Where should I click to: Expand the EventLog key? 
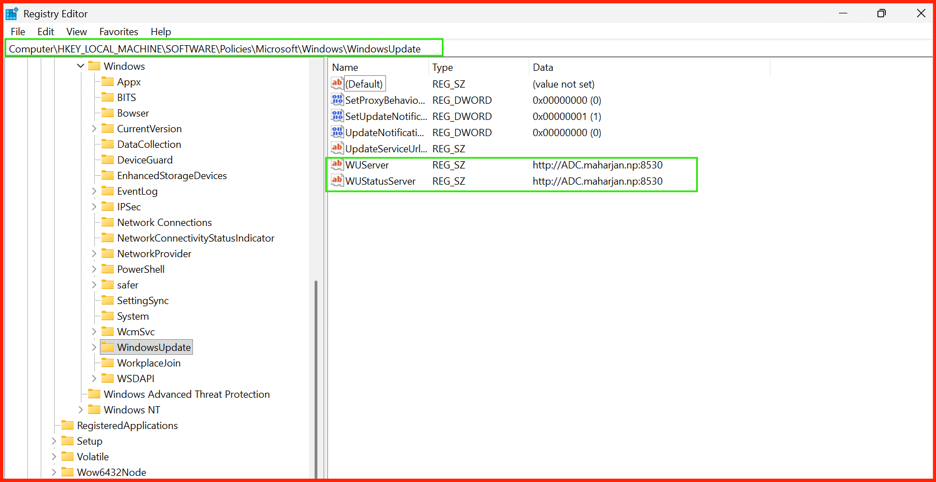(94, 191)
